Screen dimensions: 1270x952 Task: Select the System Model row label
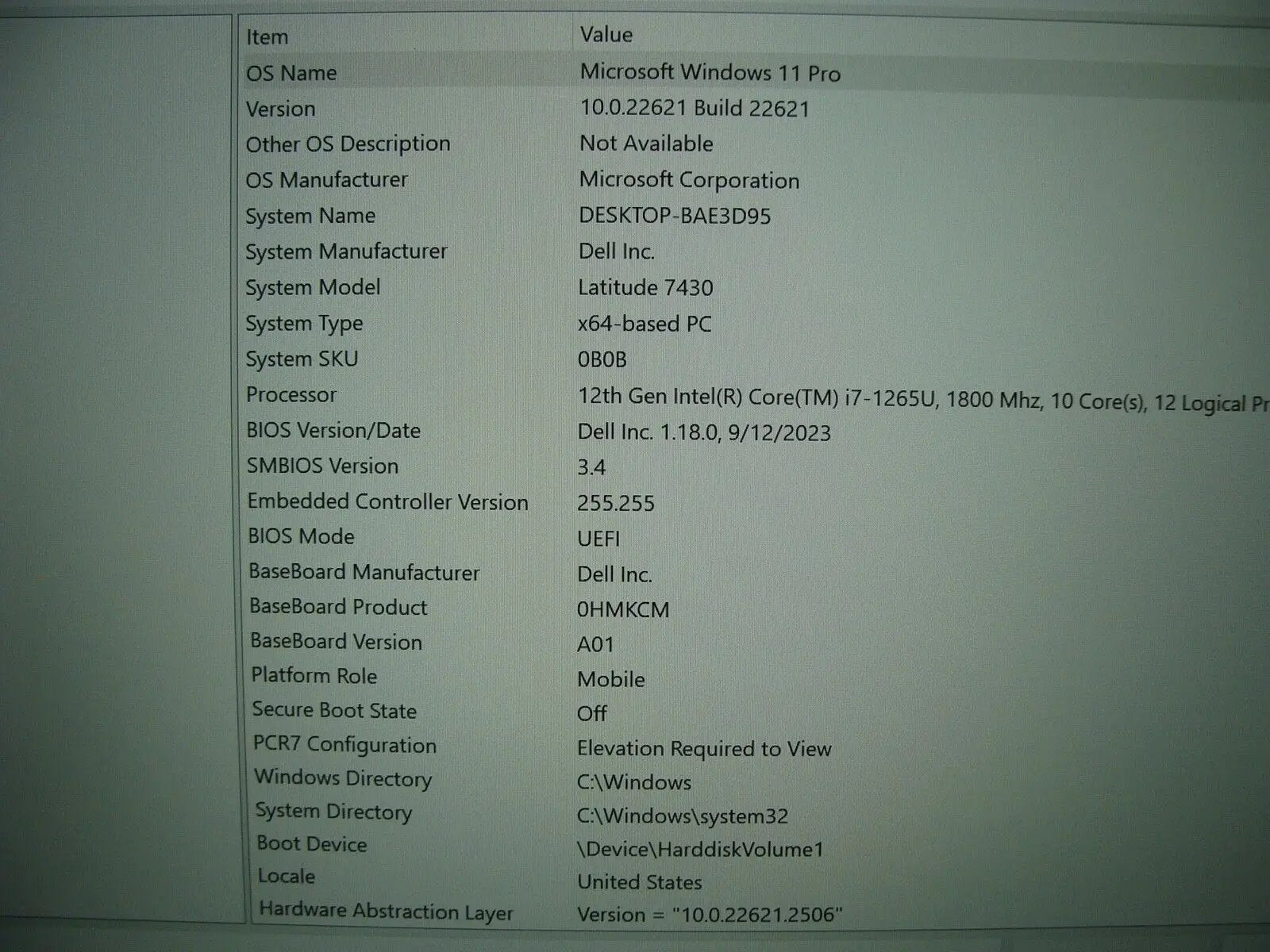pos(313,287)
